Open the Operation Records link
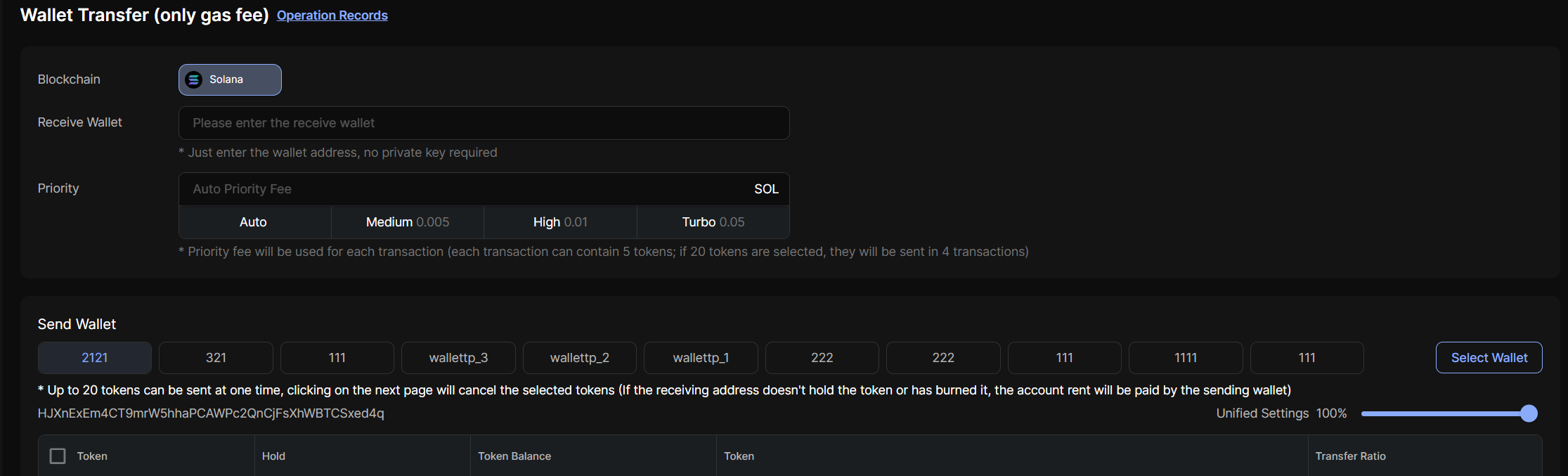The image size is (1568, 476). click(x=332, y=15)
